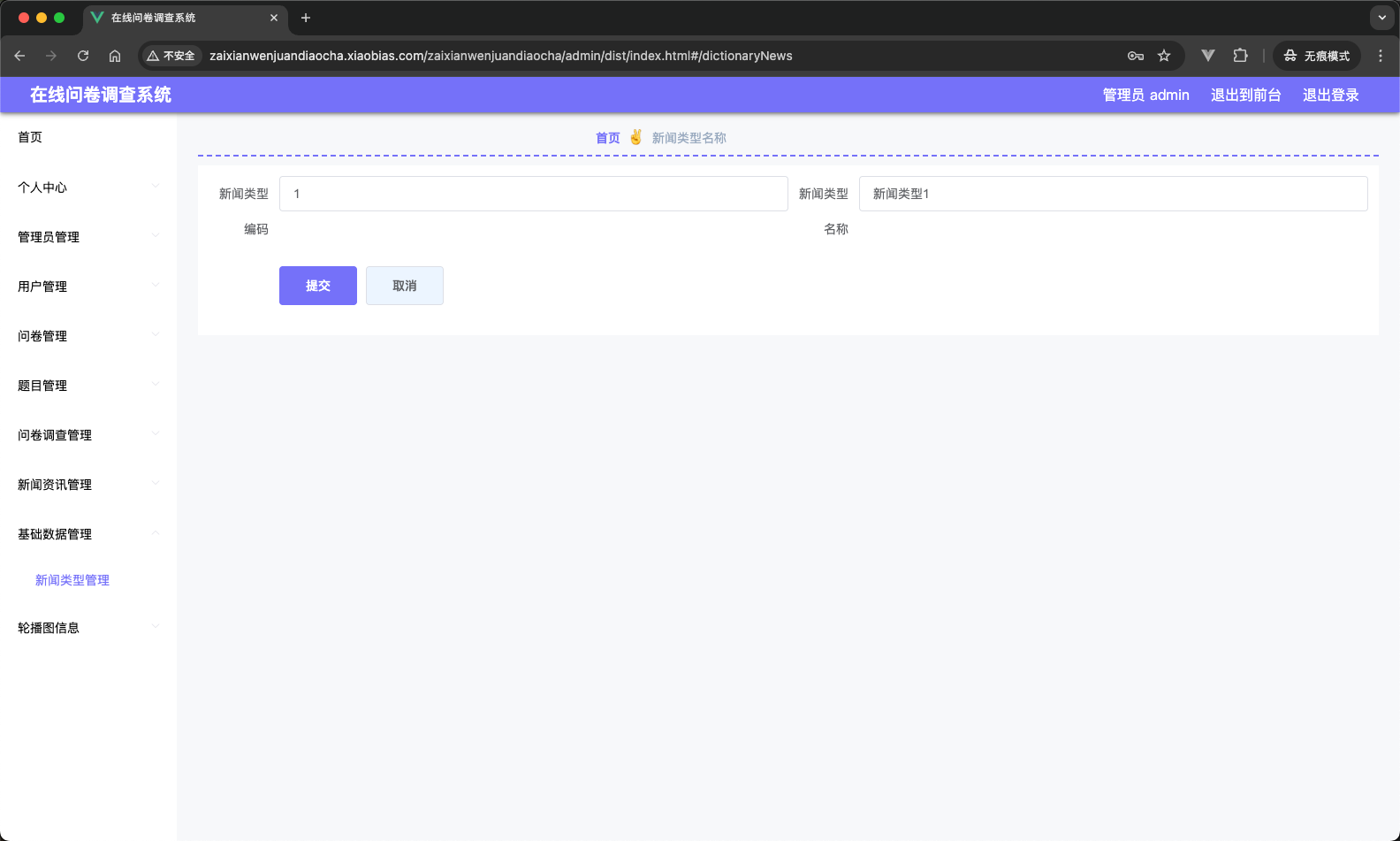Click the 不安全 security warning badge
This screenshot has height=841, width=1400.
(x=171, y=56)
